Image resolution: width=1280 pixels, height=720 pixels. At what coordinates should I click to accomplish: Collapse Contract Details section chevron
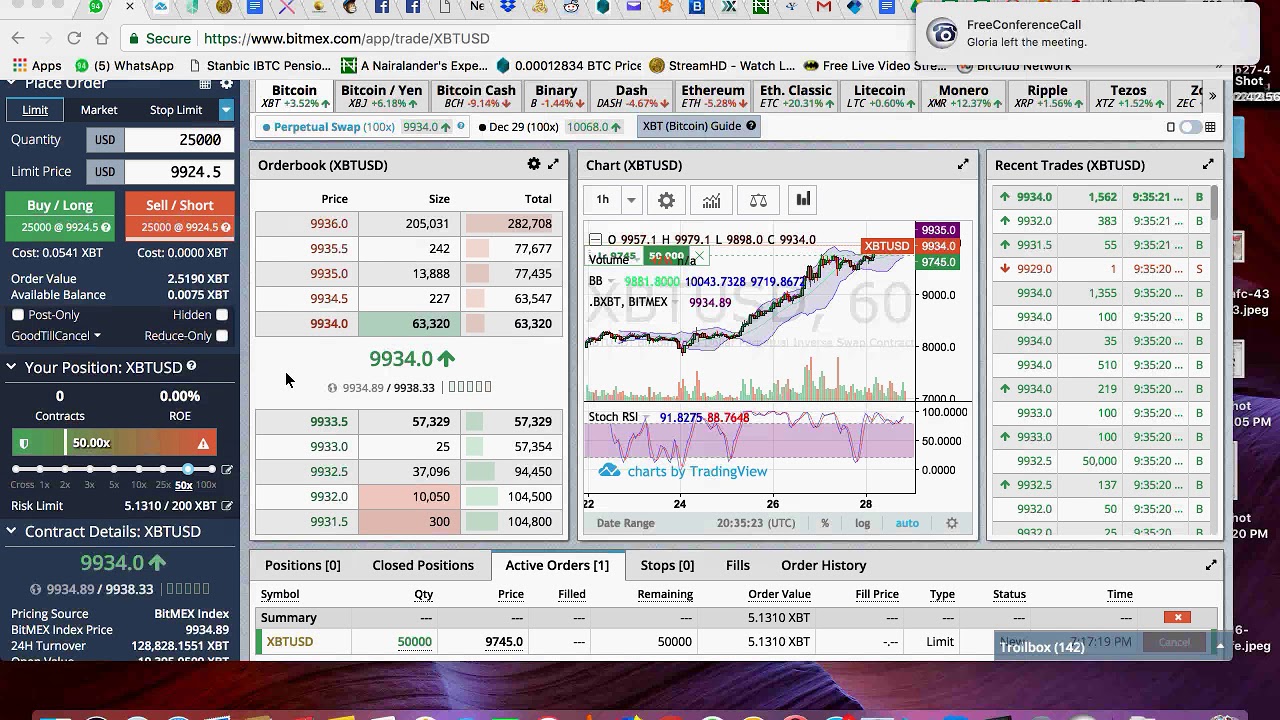11,532
